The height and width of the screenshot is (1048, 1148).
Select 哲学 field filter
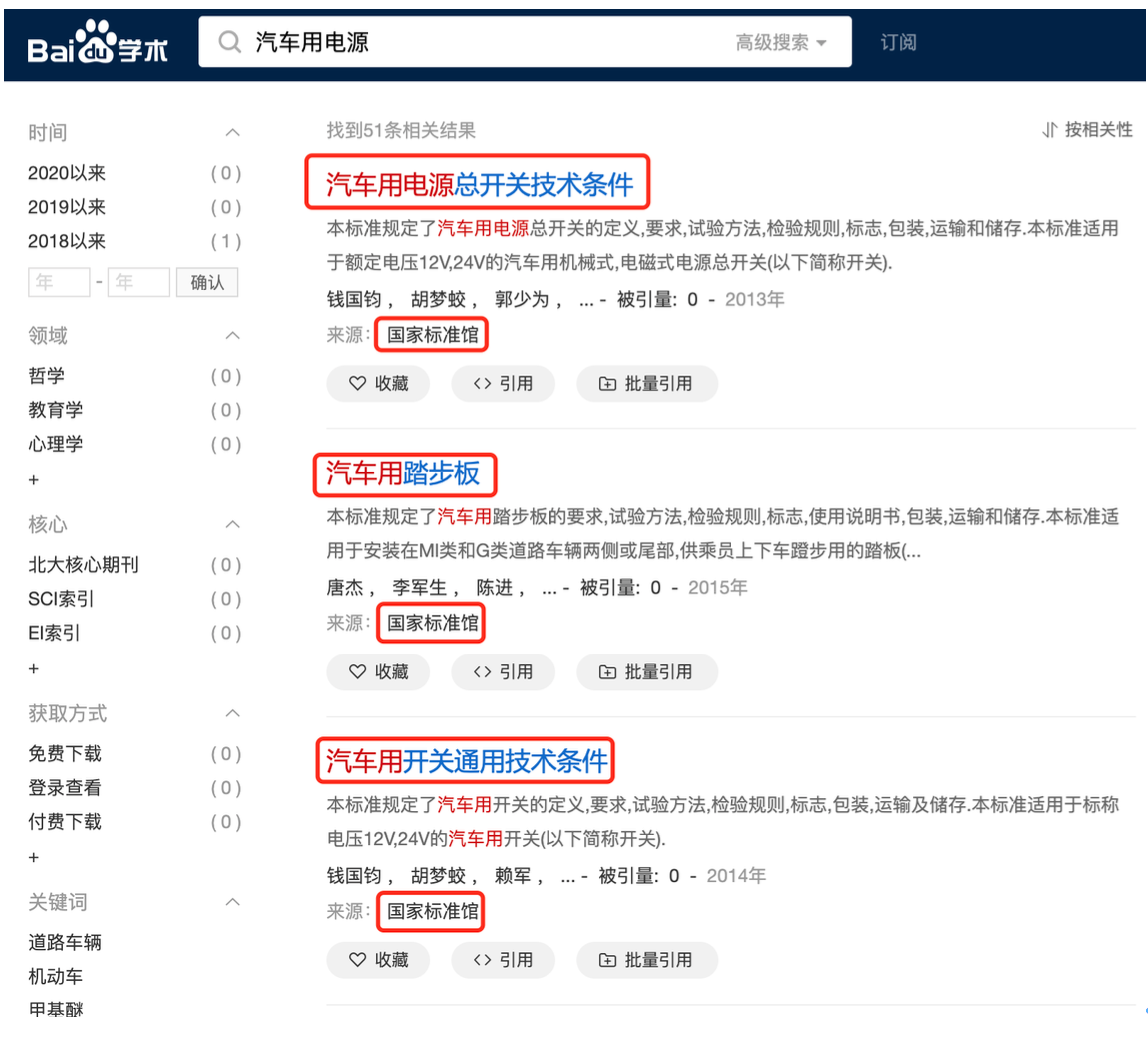pyautogui.click(x=46, y=376)
